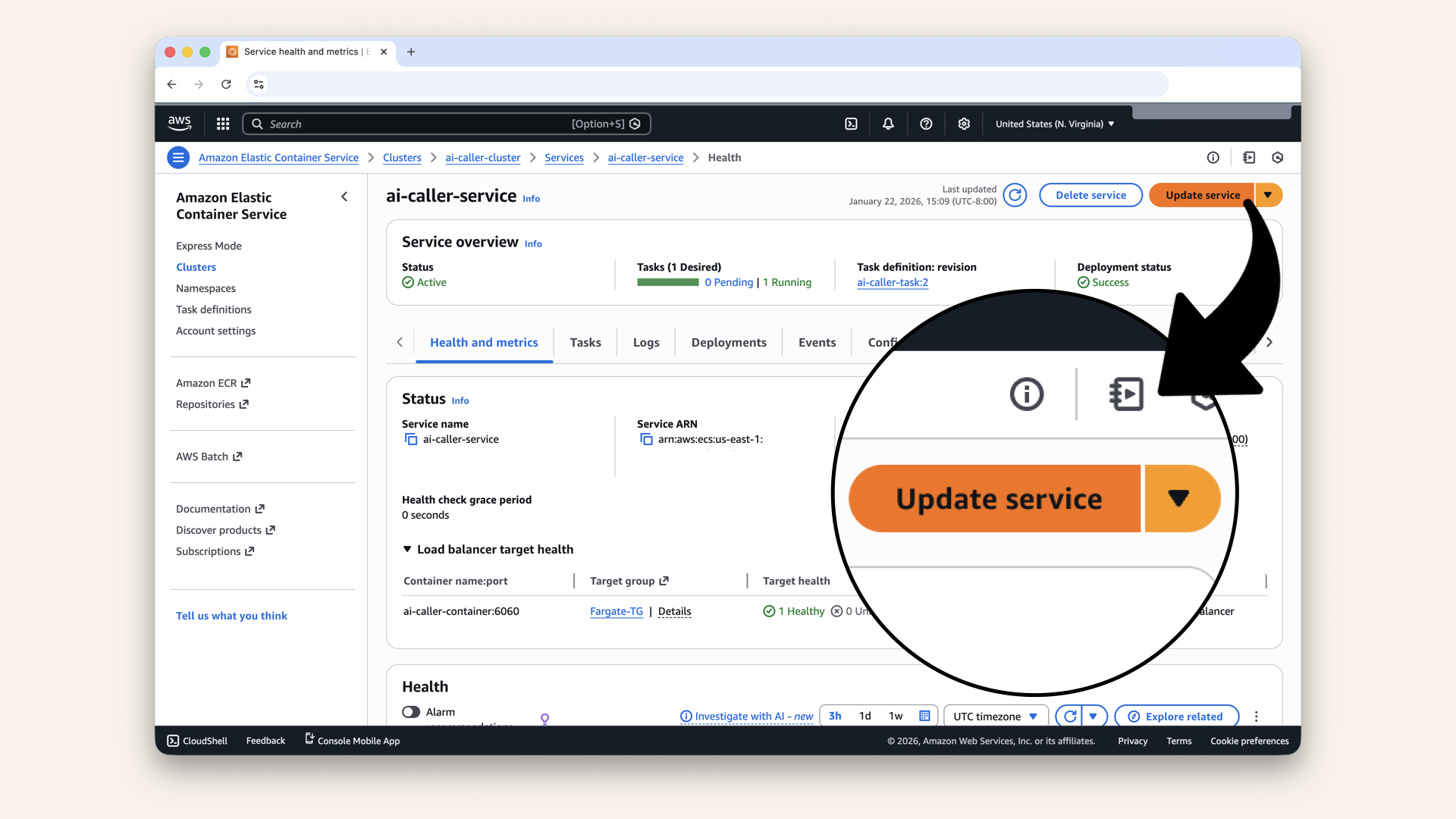Screen dimensions: 1456x819
Task: Open the notifications bell
Action: [x=888, y=124]
